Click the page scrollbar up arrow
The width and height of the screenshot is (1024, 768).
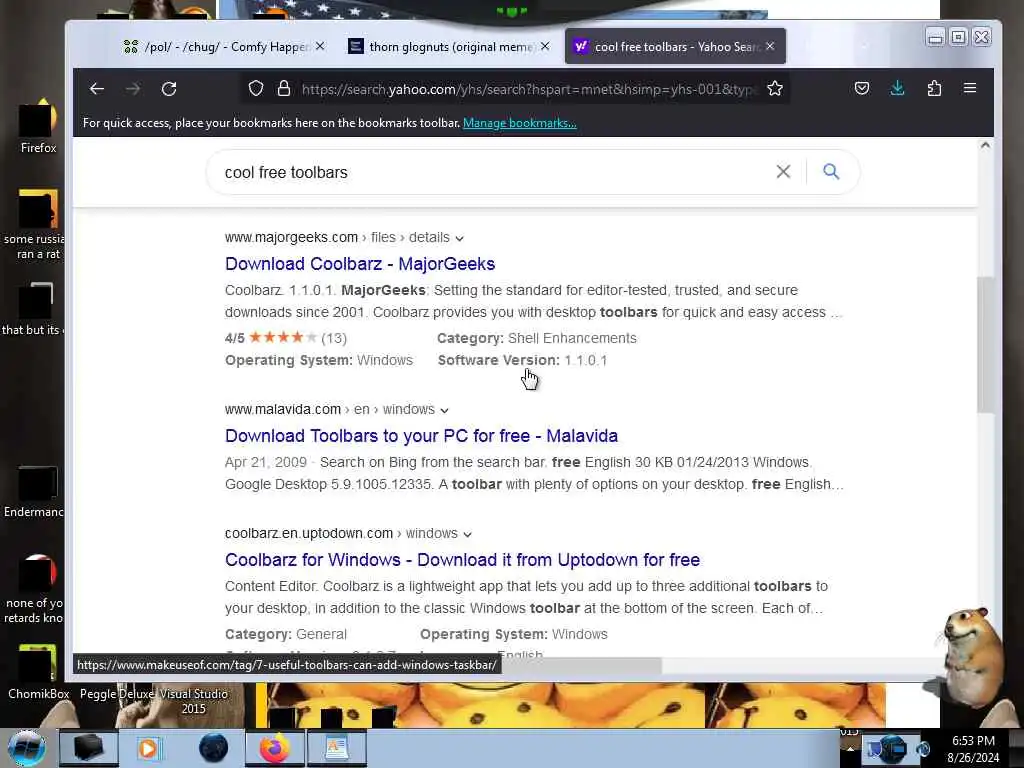(985, 145)
